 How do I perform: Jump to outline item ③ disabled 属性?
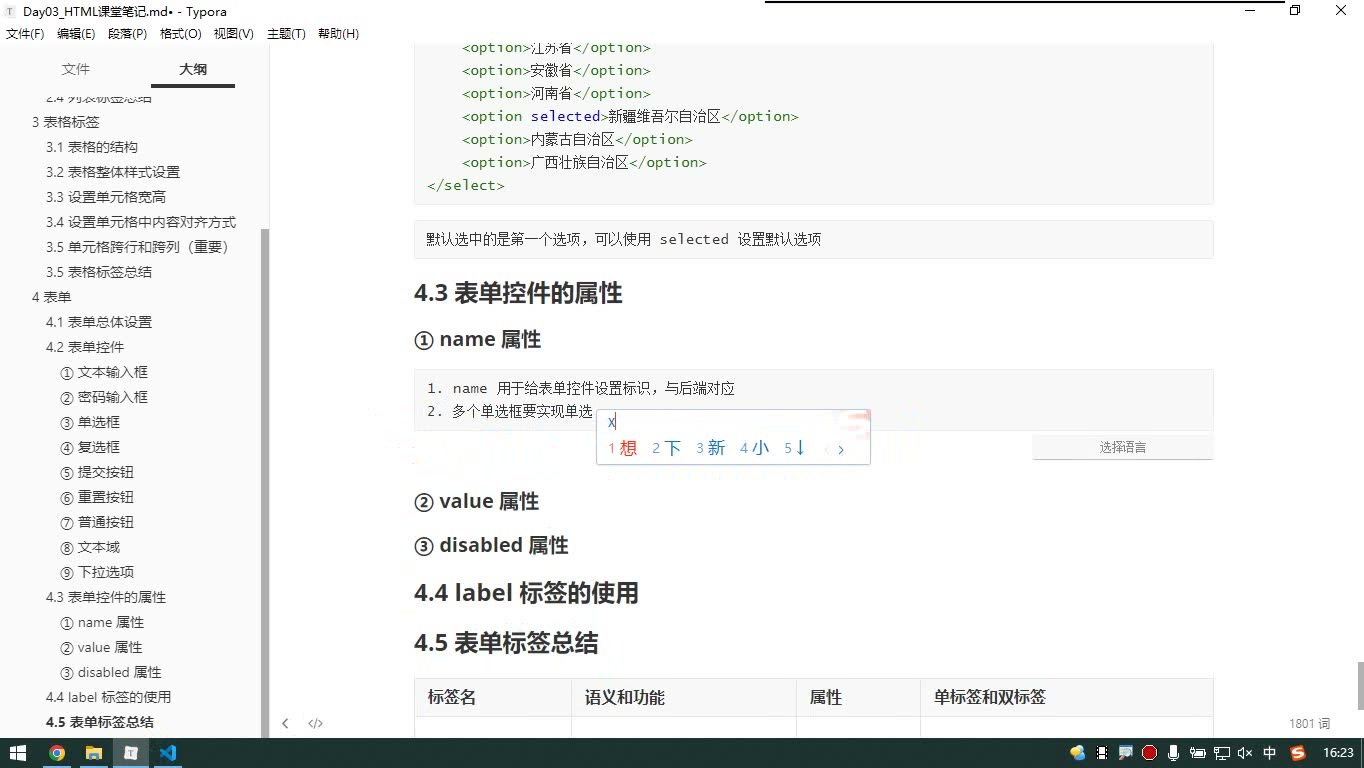click(x=111, y=672)
